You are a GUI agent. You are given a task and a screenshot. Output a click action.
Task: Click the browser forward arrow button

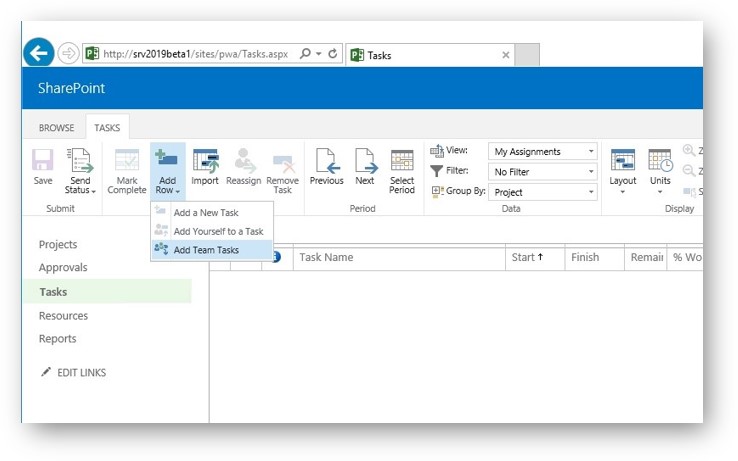68,53
